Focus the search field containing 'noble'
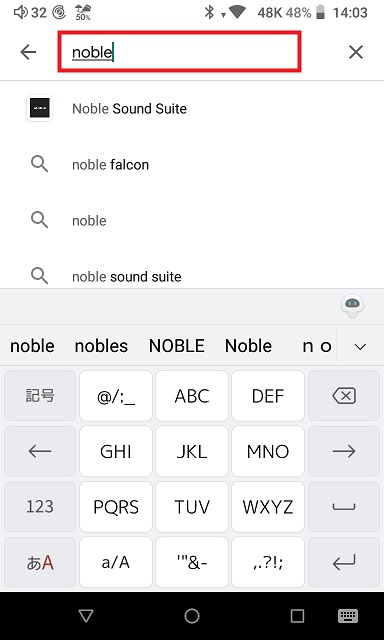 click(180, 52)
